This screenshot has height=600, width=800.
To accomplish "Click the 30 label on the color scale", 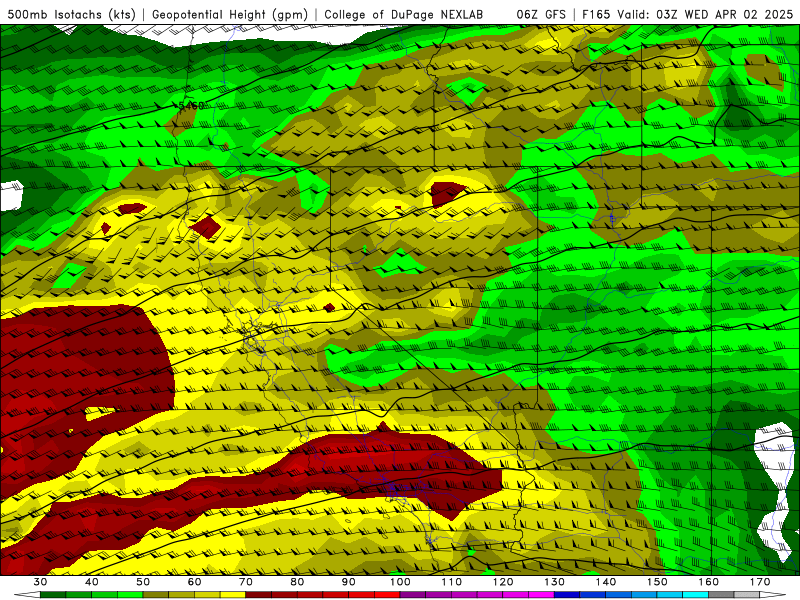I will click(40, 582).
